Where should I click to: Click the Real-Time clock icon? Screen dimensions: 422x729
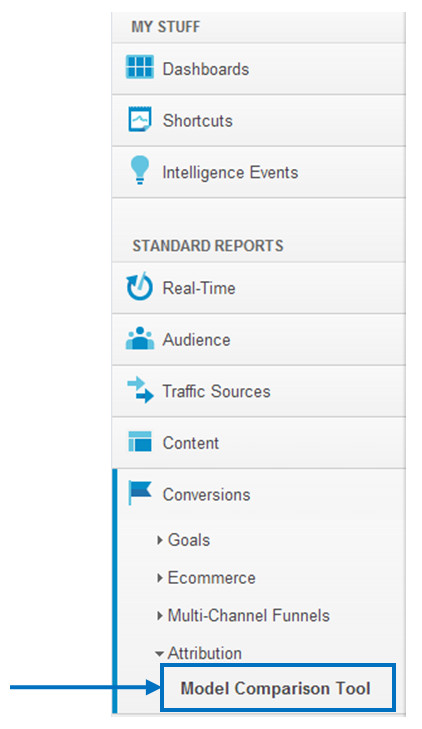pyautogui.click(x=139, y=286)
